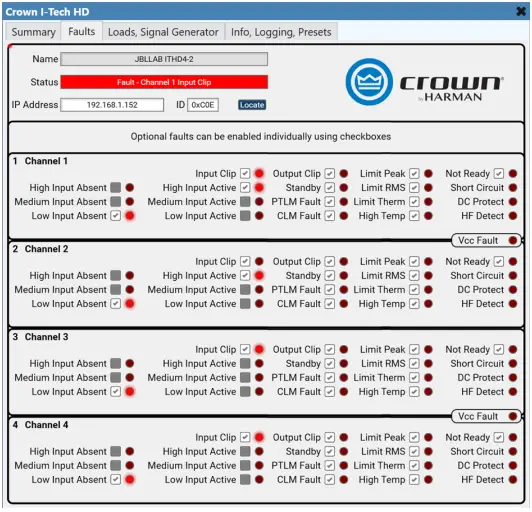Toggle Channel 2 Limit Therm checkbox
Viewport: 532px width, 512px height.
click(414, 290)
